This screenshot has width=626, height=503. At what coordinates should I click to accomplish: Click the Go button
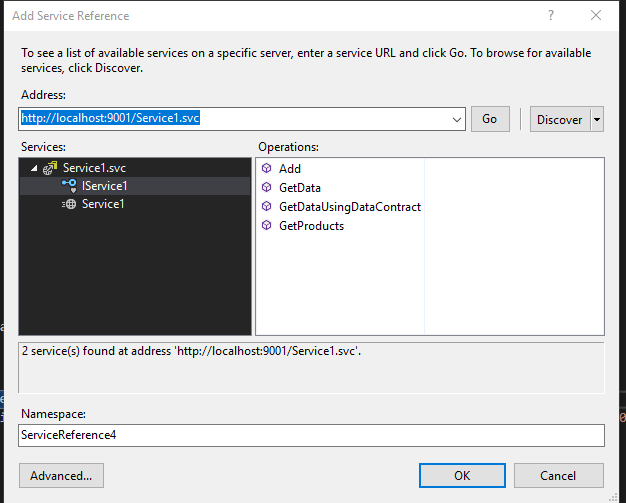point(490,119)
